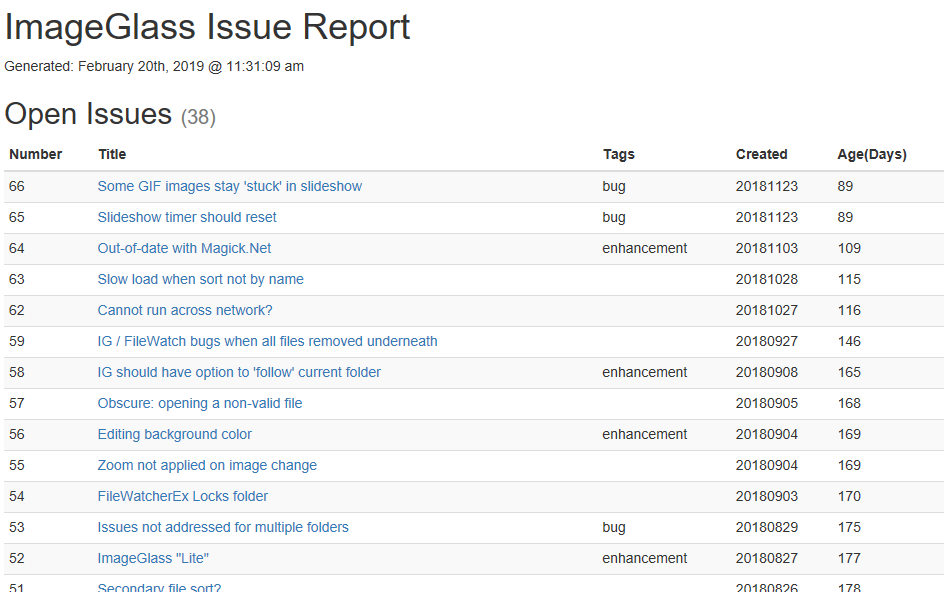
Task: Click age value 175
Action: (x=849, y=527)
